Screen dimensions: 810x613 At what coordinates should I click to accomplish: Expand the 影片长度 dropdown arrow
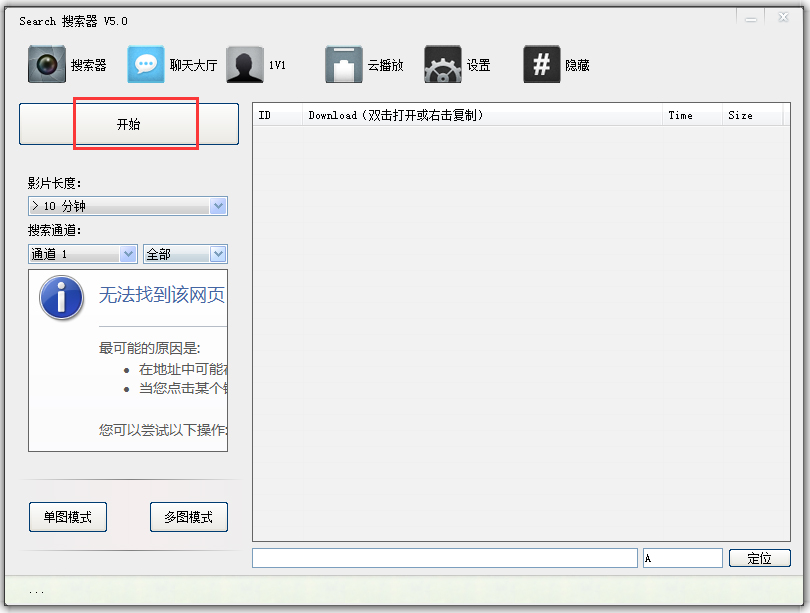(x=219, y=206)
